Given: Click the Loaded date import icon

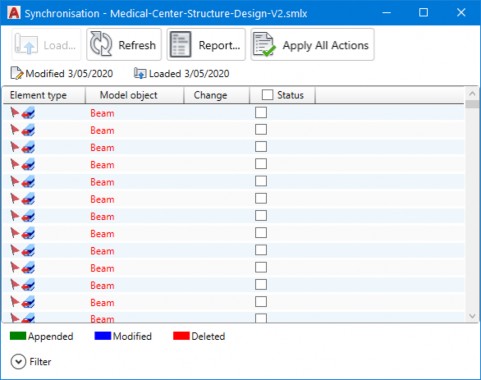Looking at the screenshot, I should 140,73.
